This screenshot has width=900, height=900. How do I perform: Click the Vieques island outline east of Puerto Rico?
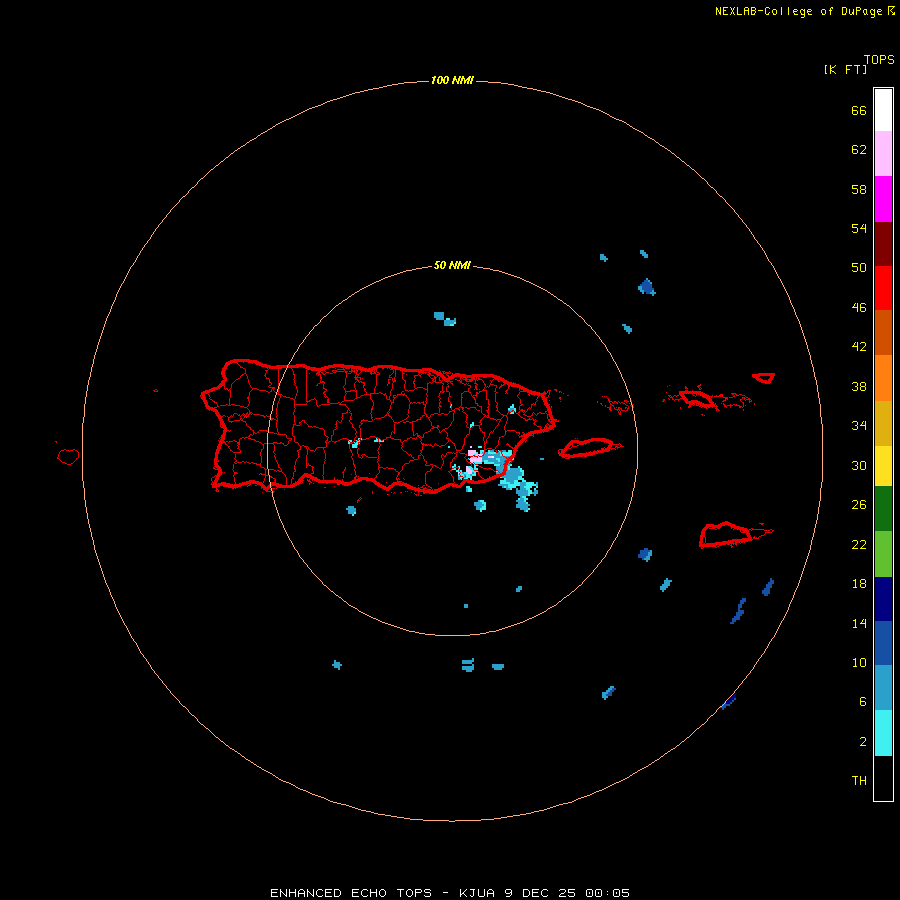coord(590,448)
